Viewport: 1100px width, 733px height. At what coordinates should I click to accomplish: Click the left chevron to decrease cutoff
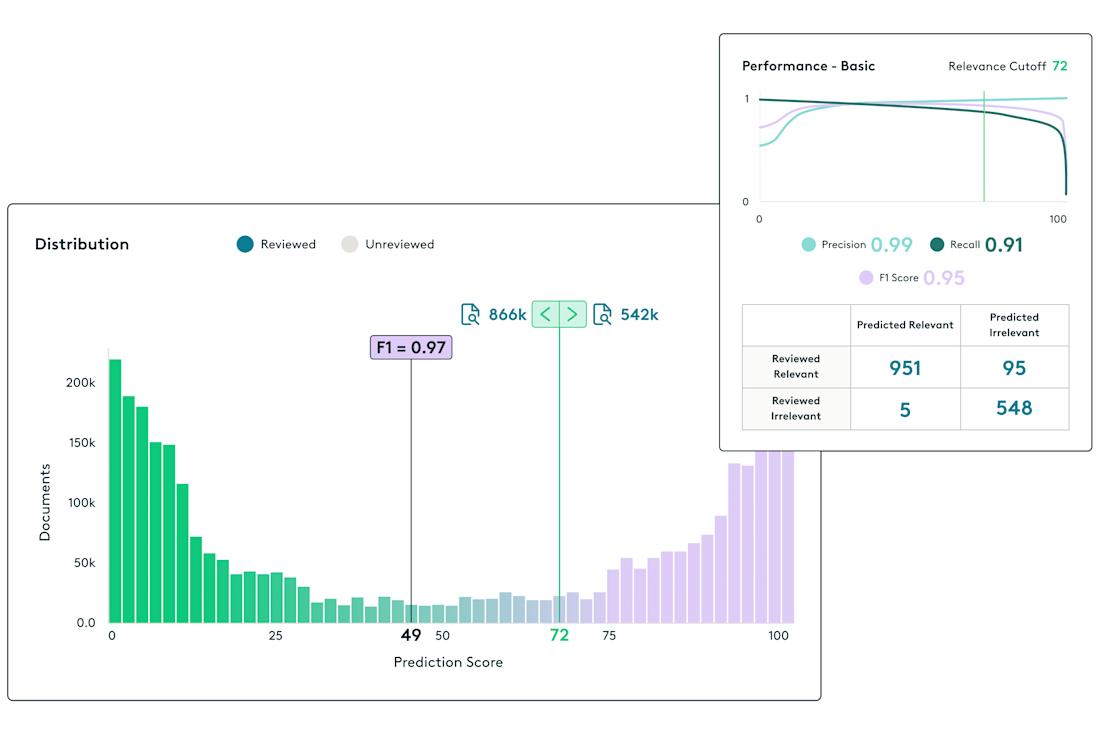tap(546, 313)
